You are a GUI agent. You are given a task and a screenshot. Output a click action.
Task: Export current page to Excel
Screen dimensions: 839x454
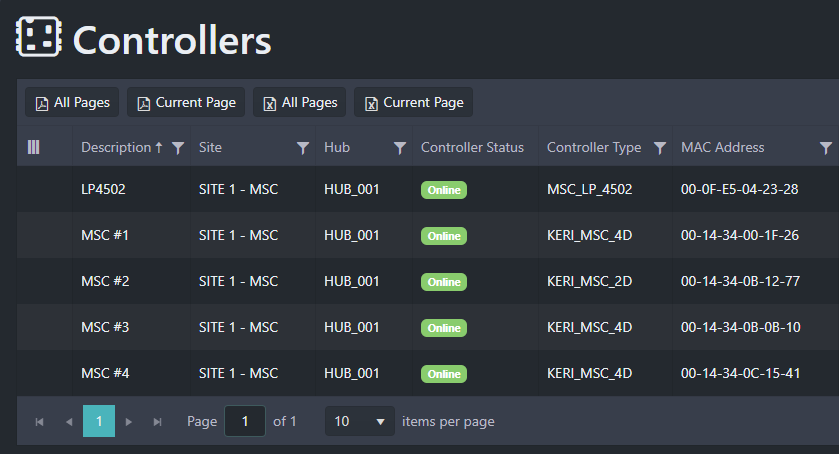click(x=413, y=102)
